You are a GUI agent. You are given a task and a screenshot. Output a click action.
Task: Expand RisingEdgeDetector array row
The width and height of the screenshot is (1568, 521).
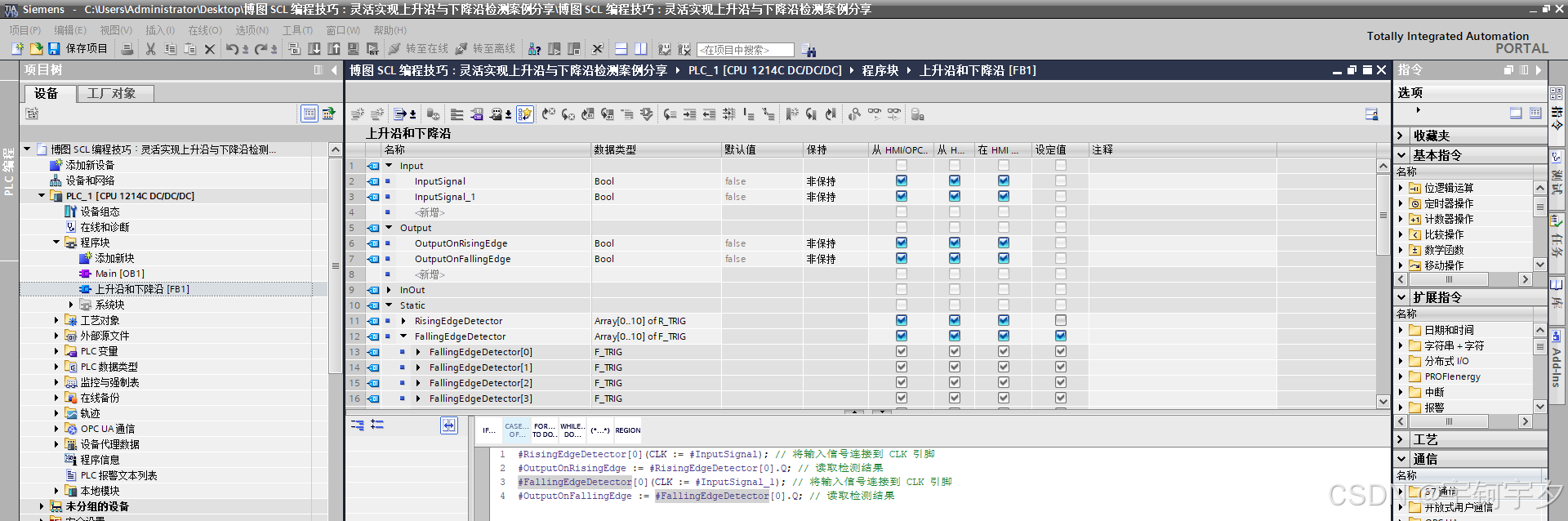coord(403,321)
